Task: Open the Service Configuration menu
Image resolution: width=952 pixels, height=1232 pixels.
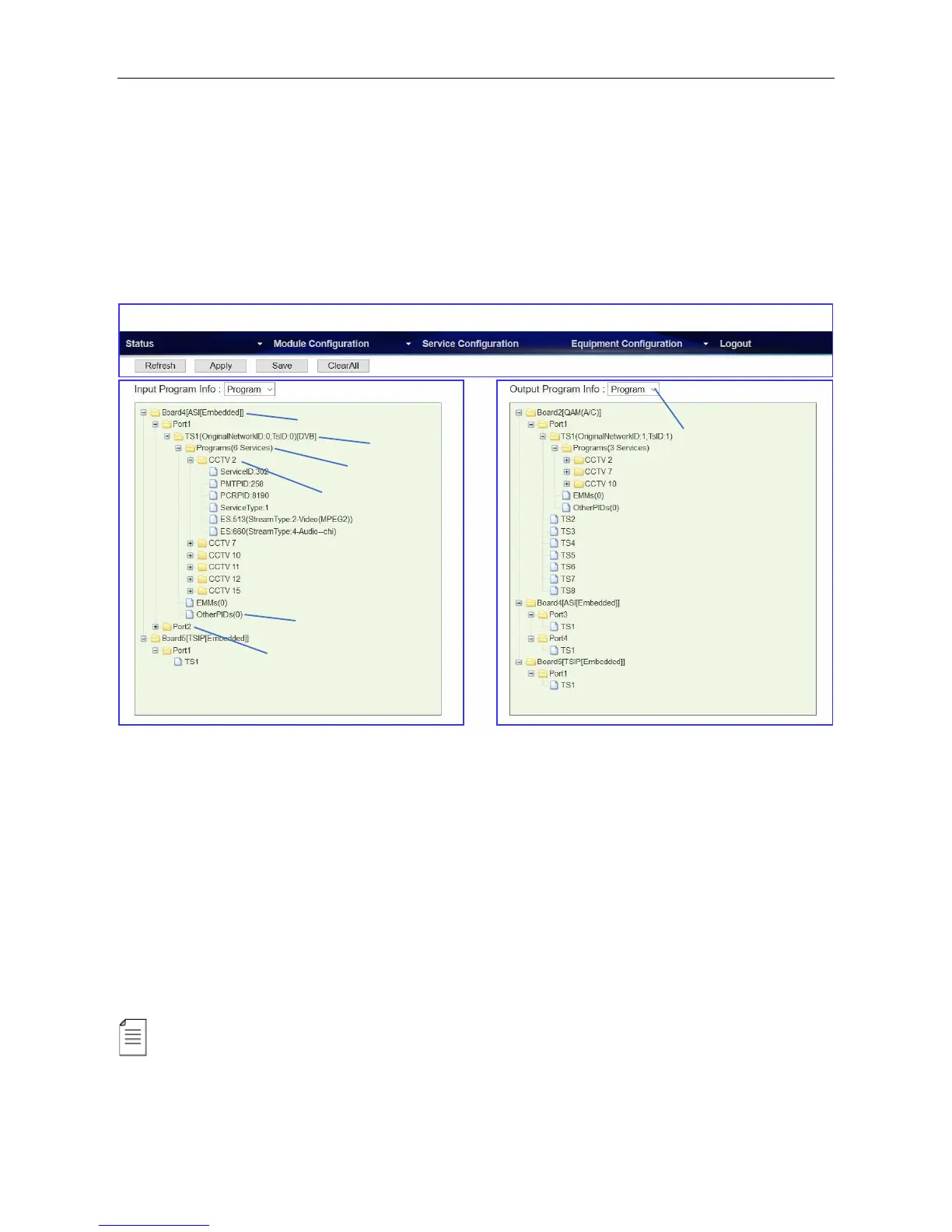Action: pyautogui.click(x=470, y=344)
